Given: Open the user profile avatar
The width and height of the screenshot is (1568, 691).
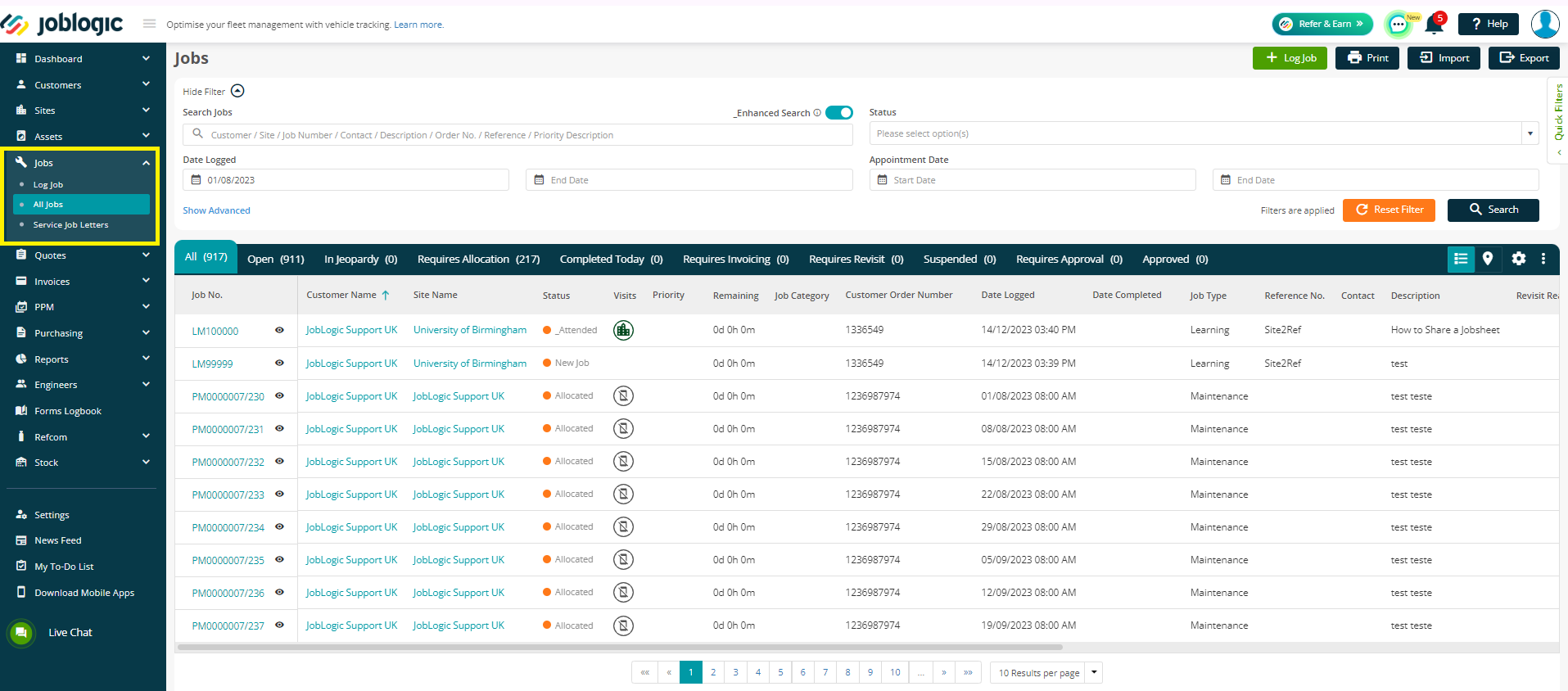Looking at the screenshot, I should pyautogui.click(x=1545, y=24).
